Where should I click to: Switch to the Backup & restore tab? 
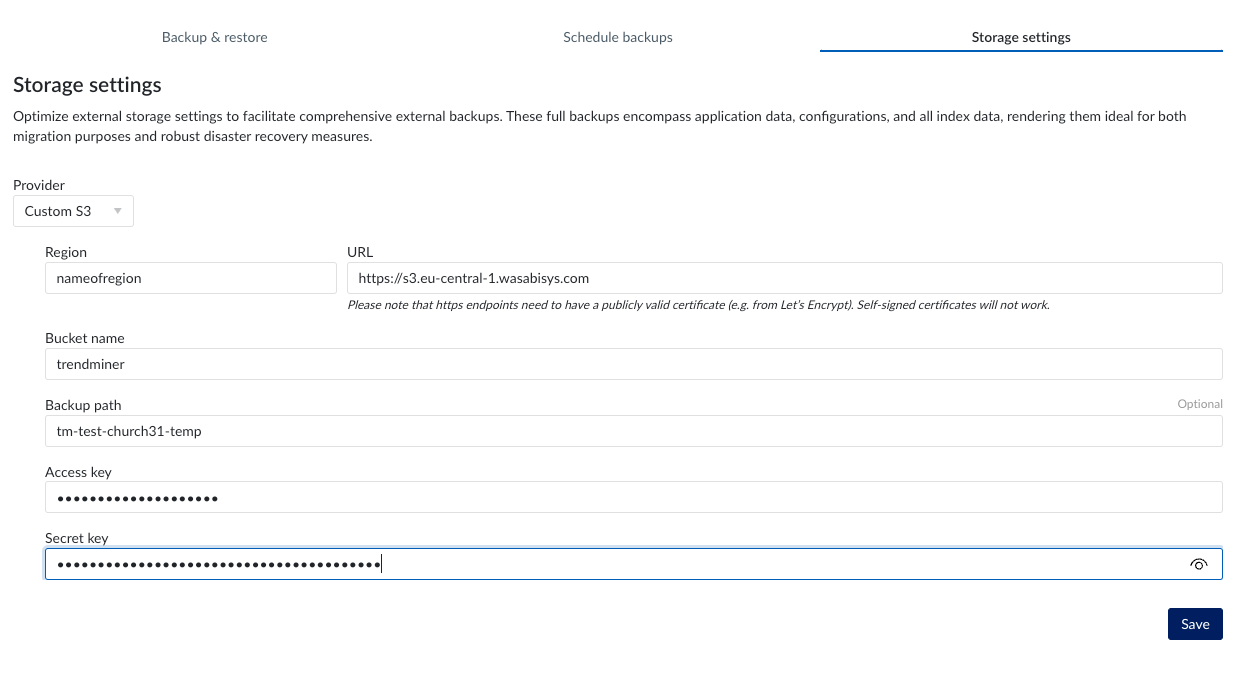click(214, 36)
